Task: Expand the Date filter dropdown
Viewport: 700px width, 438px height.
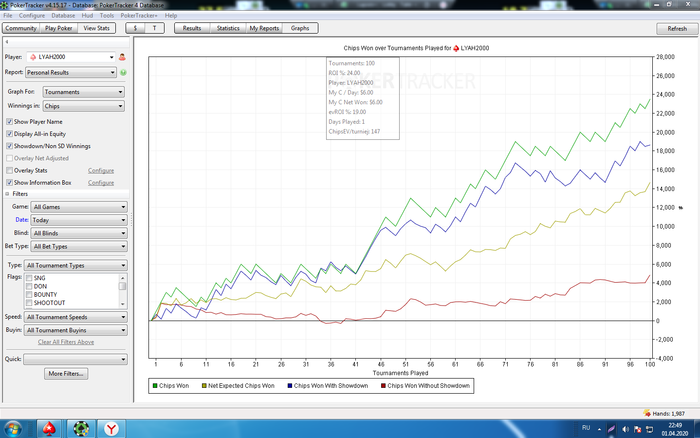Action: click(79, 220)
